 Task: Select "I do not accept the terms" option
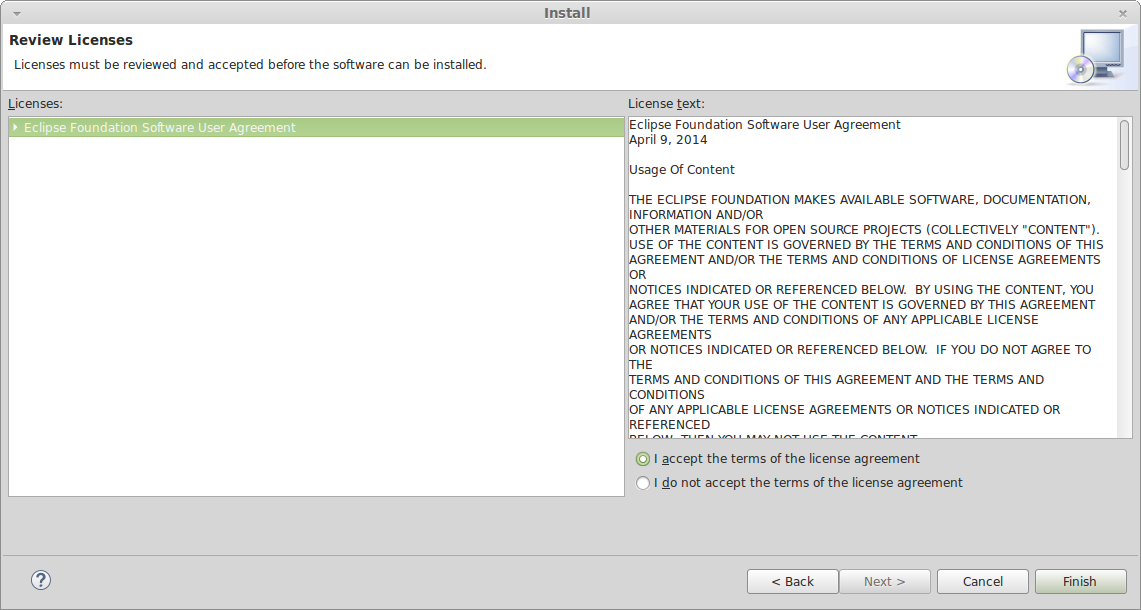pyautogui.click(x=643, y=483)
